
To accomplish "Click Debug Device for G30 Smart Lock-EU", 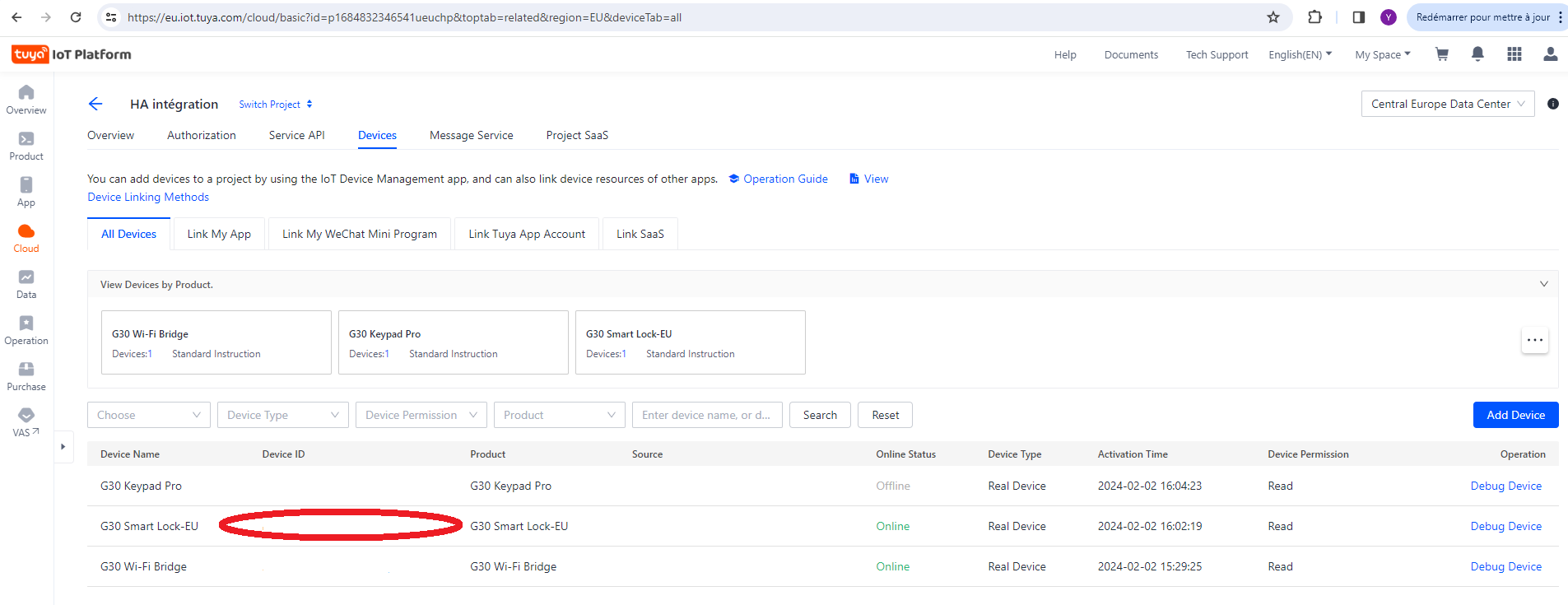I will coord(1506,526).
